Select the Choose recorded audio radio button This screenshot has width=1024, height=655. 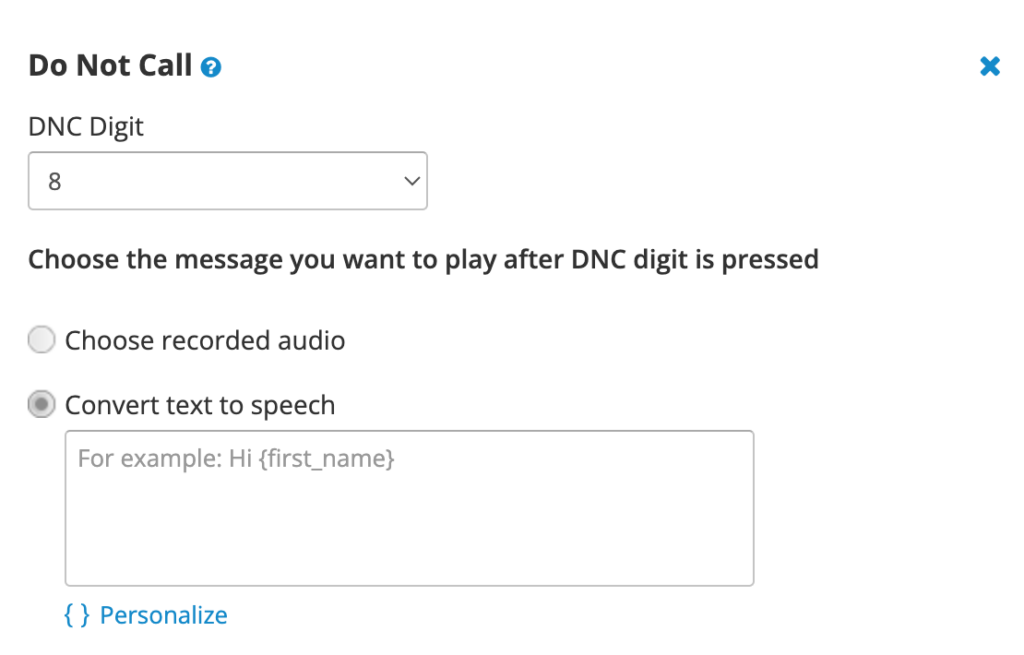[x=41, y=340]
